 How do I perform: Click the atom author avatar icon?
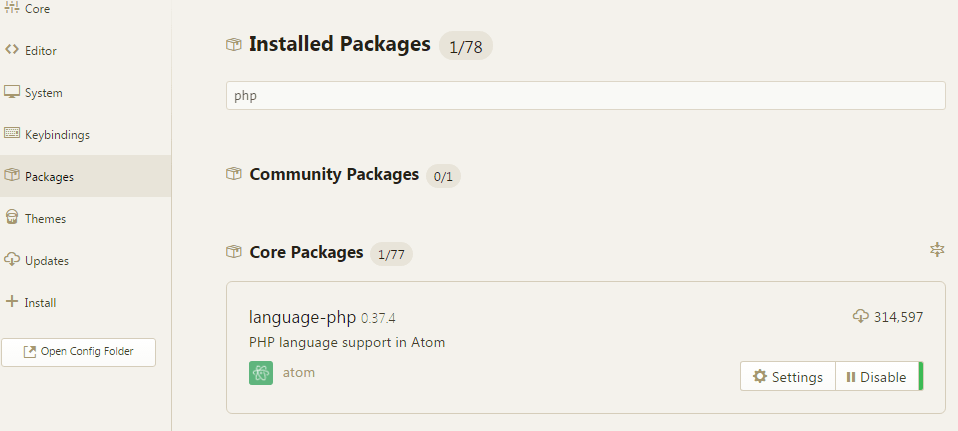[261, 373]
